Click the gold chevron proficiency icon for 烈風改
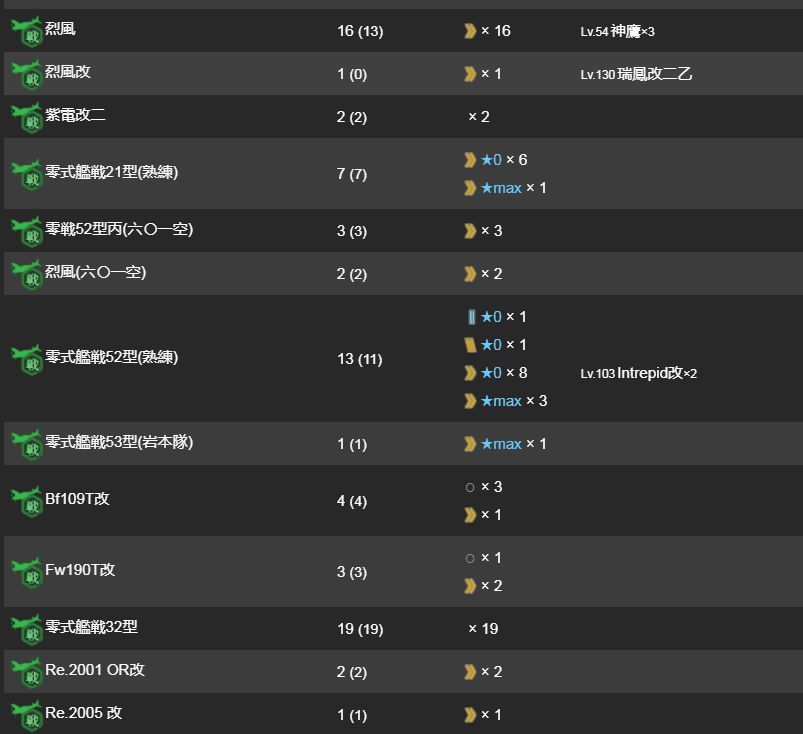 470,74
